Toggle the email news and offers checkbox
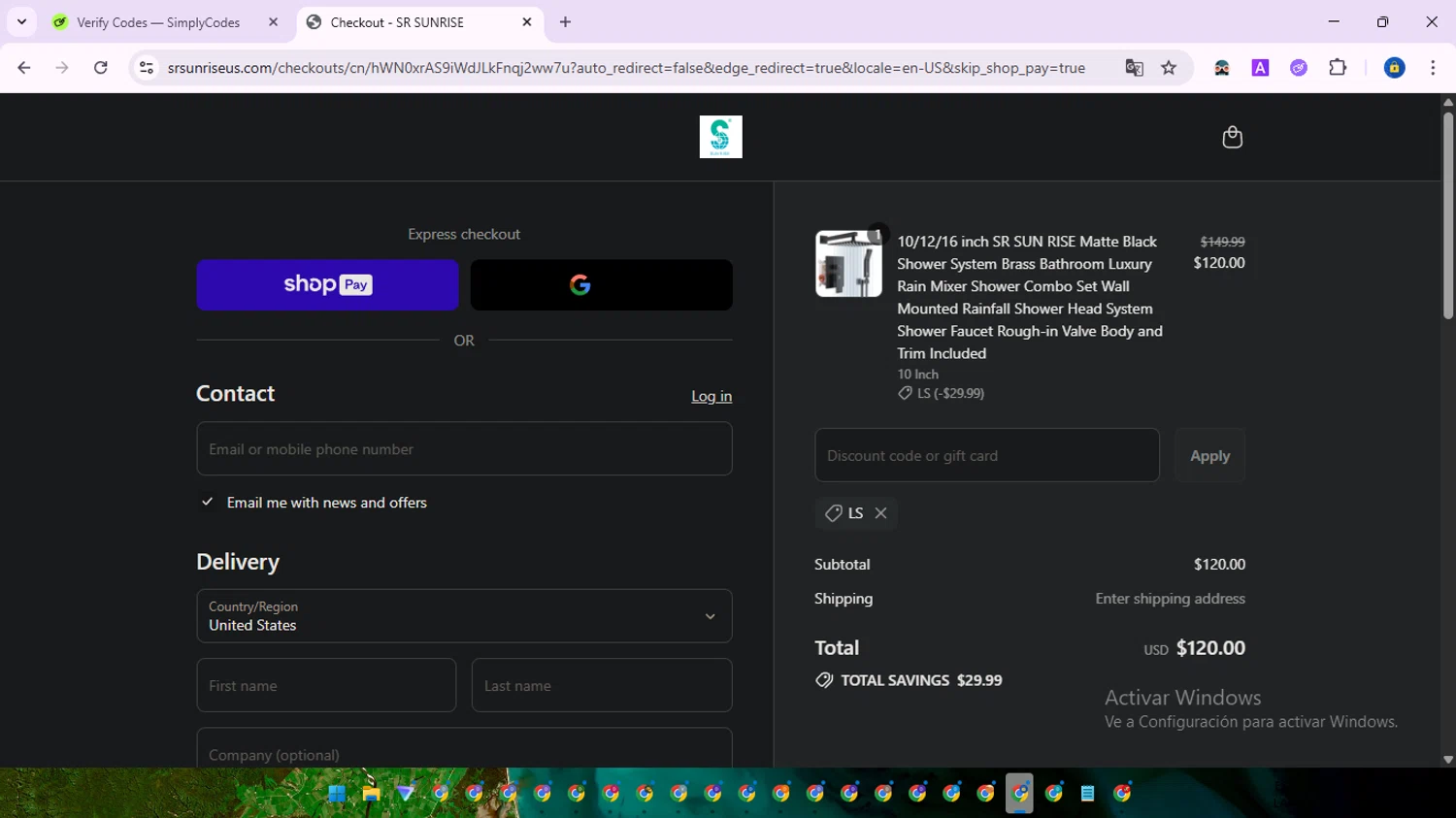1456x818 pixels. tap(207, 502)
